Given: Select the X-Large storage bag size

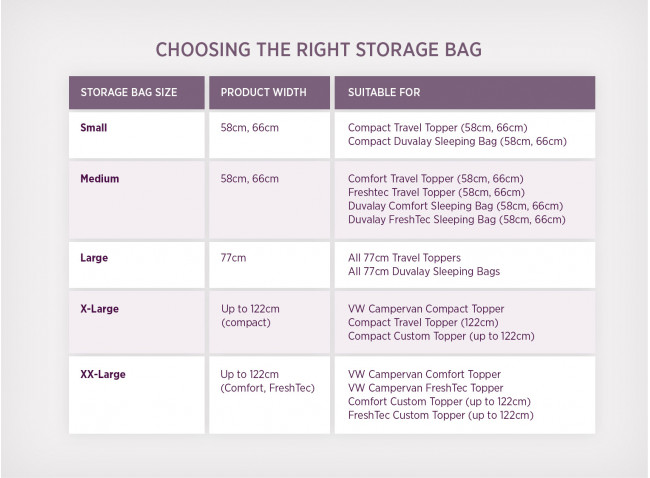Looking at the screenshot, I should tap(99, 309).
